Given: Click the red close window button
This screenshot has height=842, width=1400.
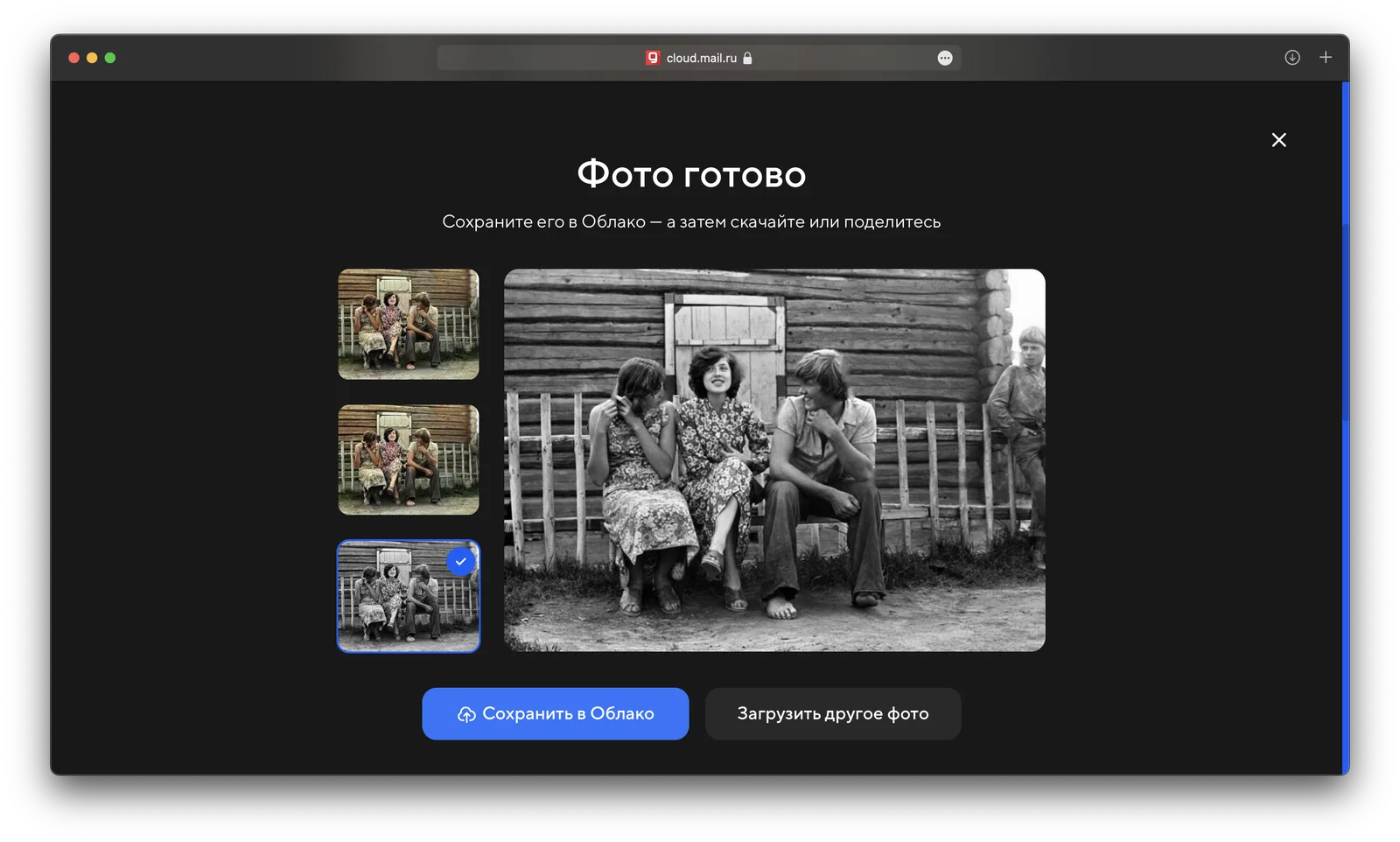Looking at the screenshot, I should pyautogui.click(x=74, y=58).
